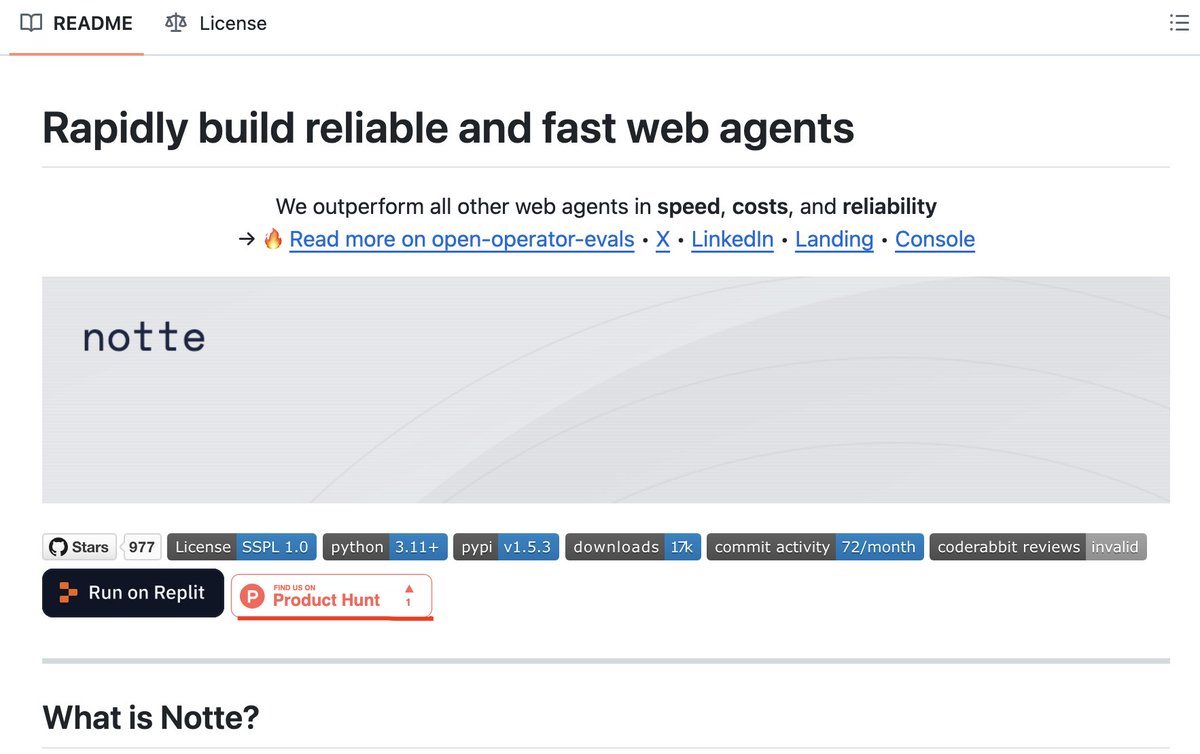Open the Console link
Viewport: 1200px width, 754px height.
pos(935,239)
